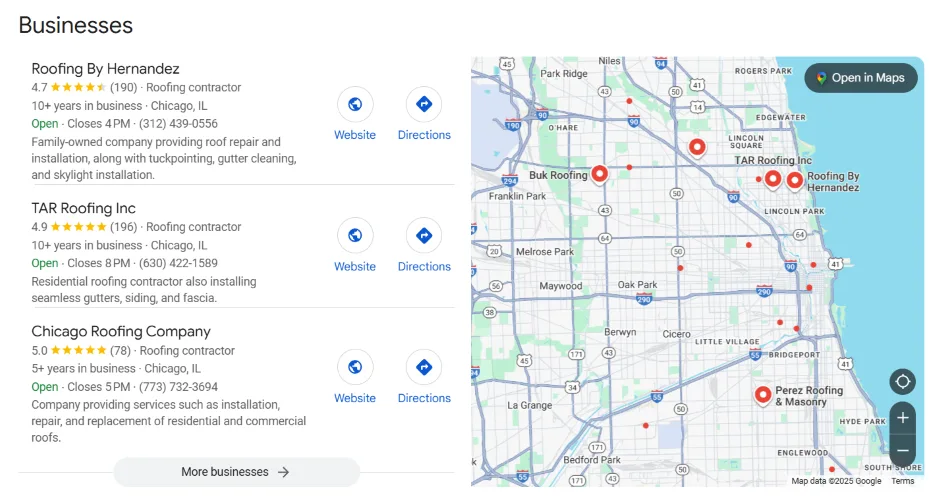Click the Terms link on the map
The width and height of the screenshot is (937, 497).
(x=902, y=481)
